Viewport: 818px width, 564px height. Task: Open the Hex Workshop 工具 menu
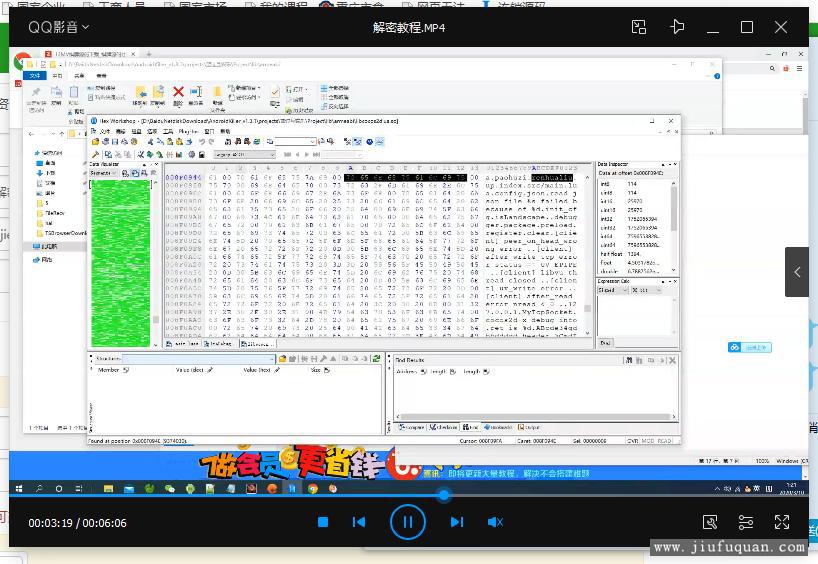coord(168,131)
